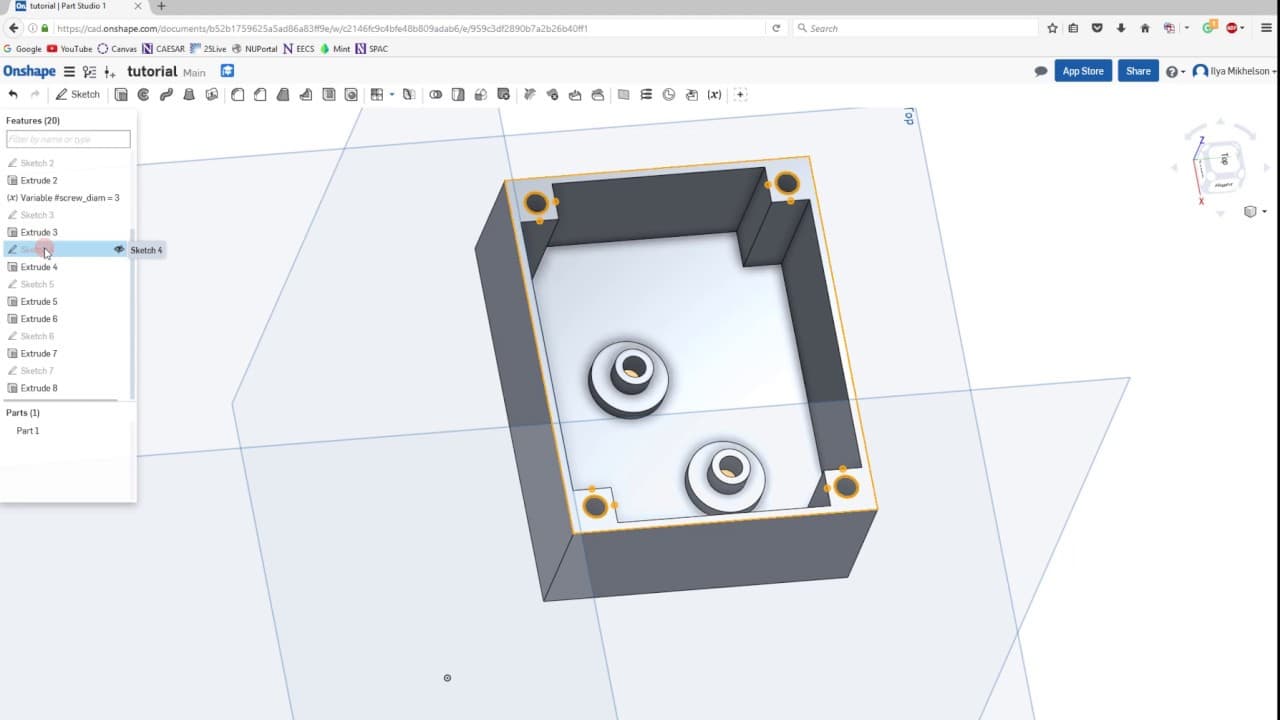Open the App Store
1280x720 pixels.
pos(1083,71)
